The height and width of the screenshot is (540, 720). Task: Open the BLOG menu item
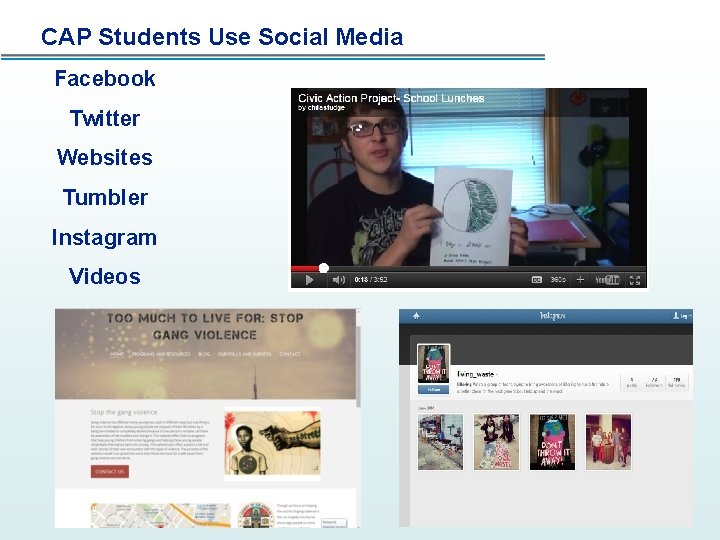204,354
